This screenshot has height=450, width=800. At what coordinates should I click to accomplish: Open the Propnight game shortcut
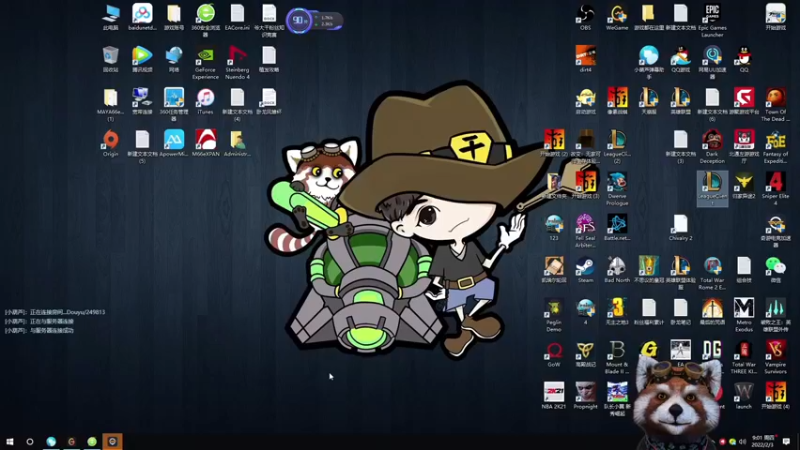585,396
